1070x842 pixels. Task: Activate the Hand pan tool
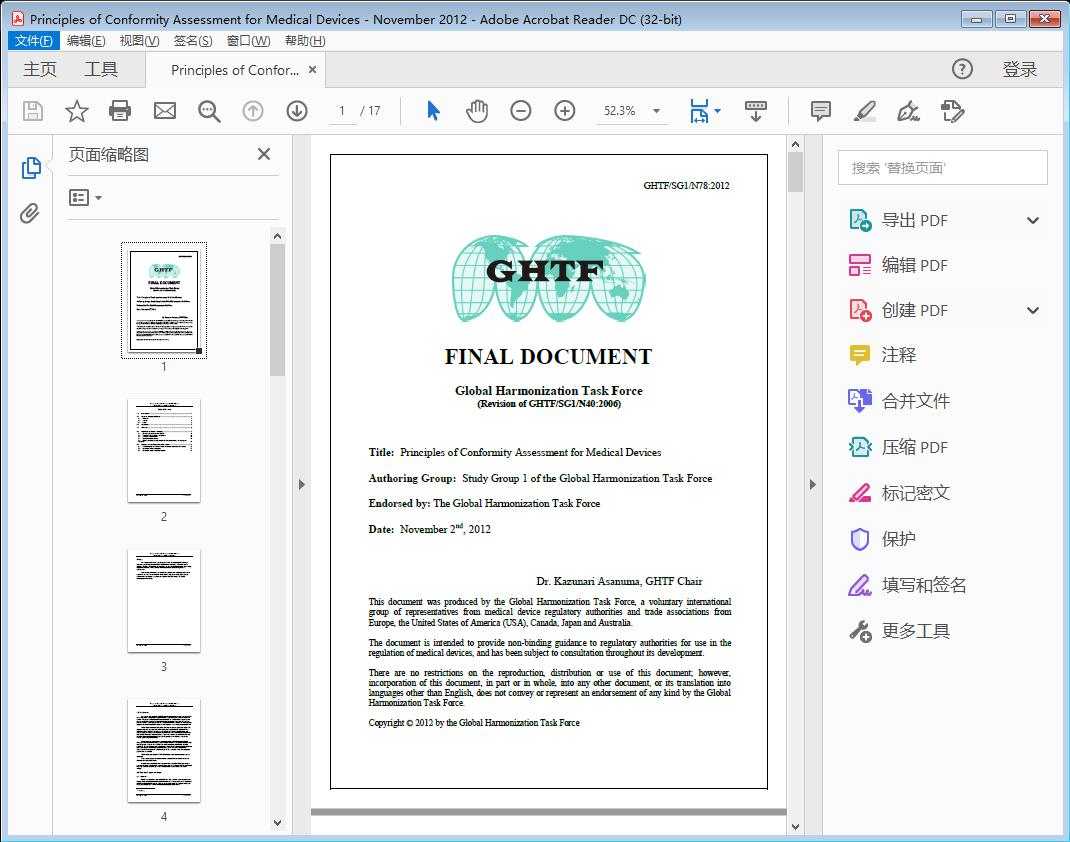[x=477, y=111]
